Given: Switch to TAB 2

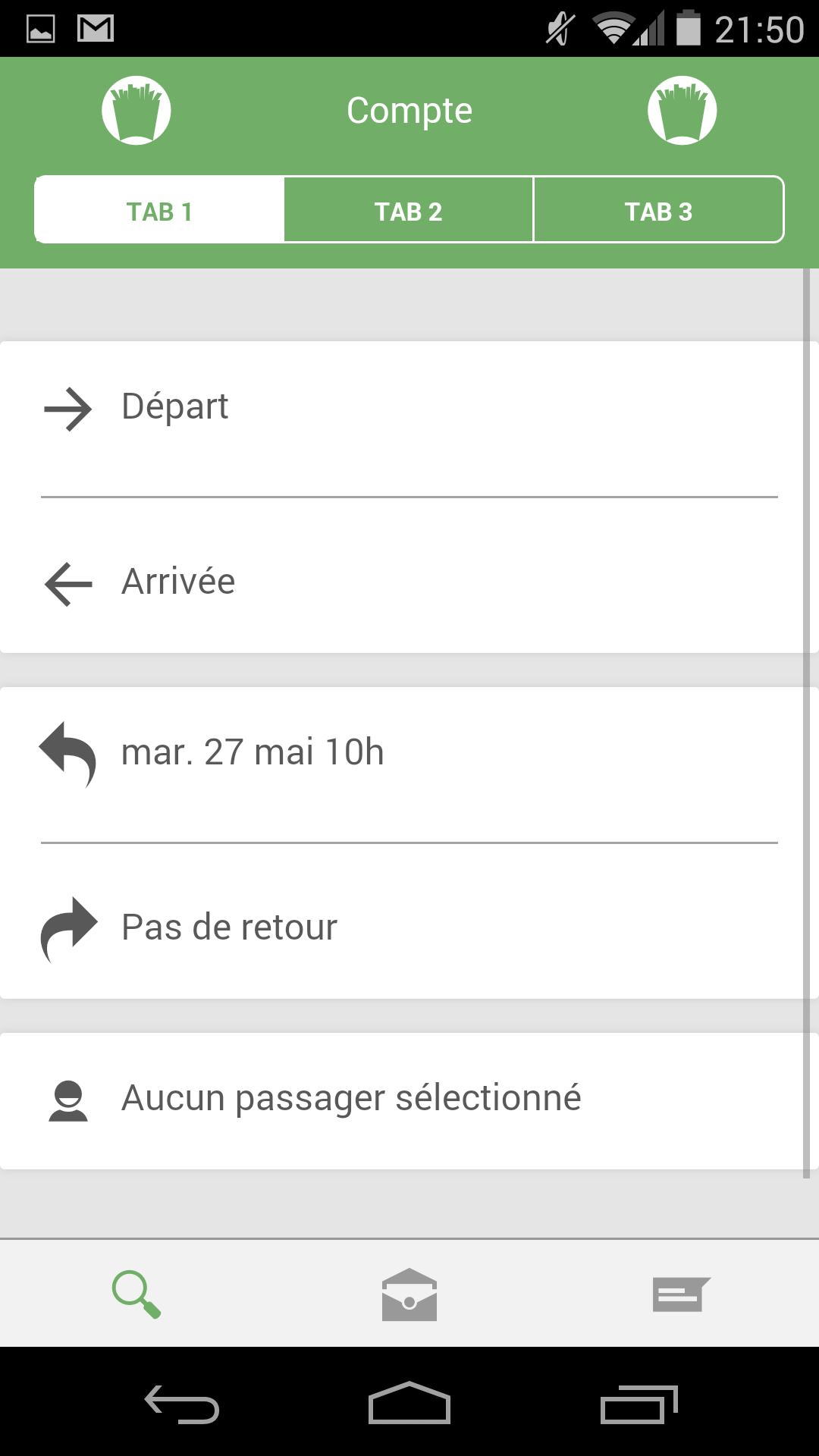Looking at the screenshot, I should pyautogui.click(x=409, y=211).
